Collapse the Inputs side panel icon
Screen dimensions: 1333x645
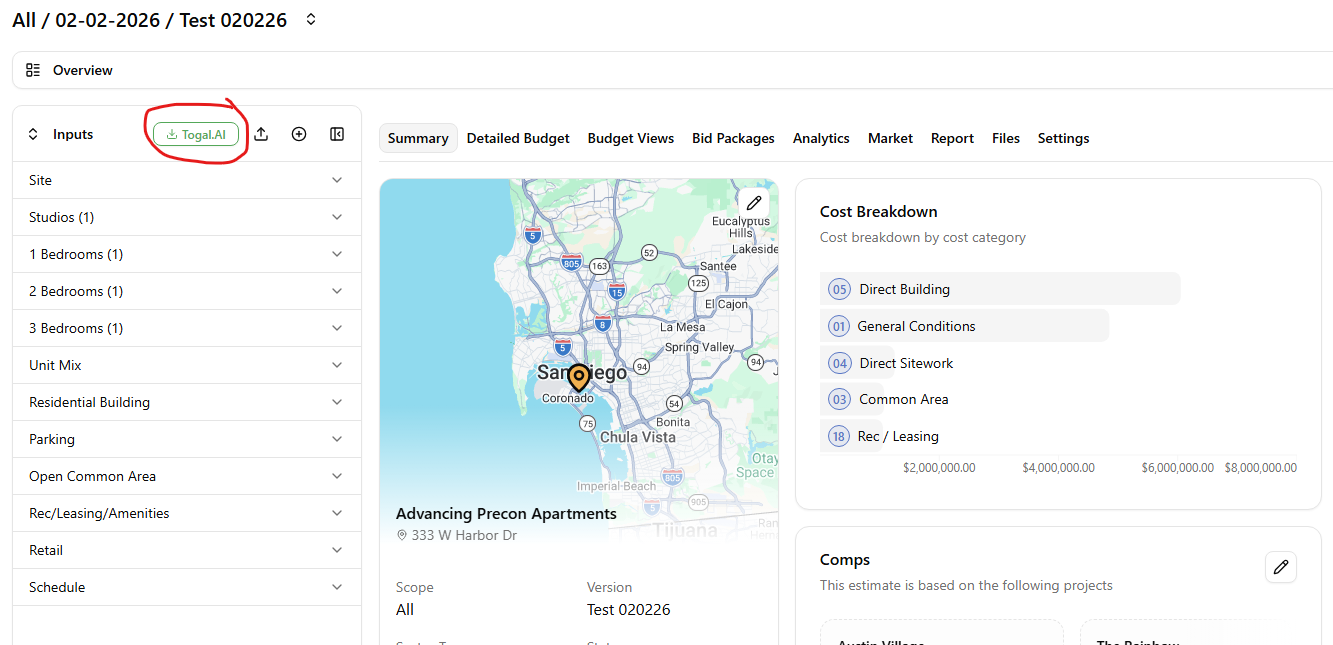tap(337, 134)
